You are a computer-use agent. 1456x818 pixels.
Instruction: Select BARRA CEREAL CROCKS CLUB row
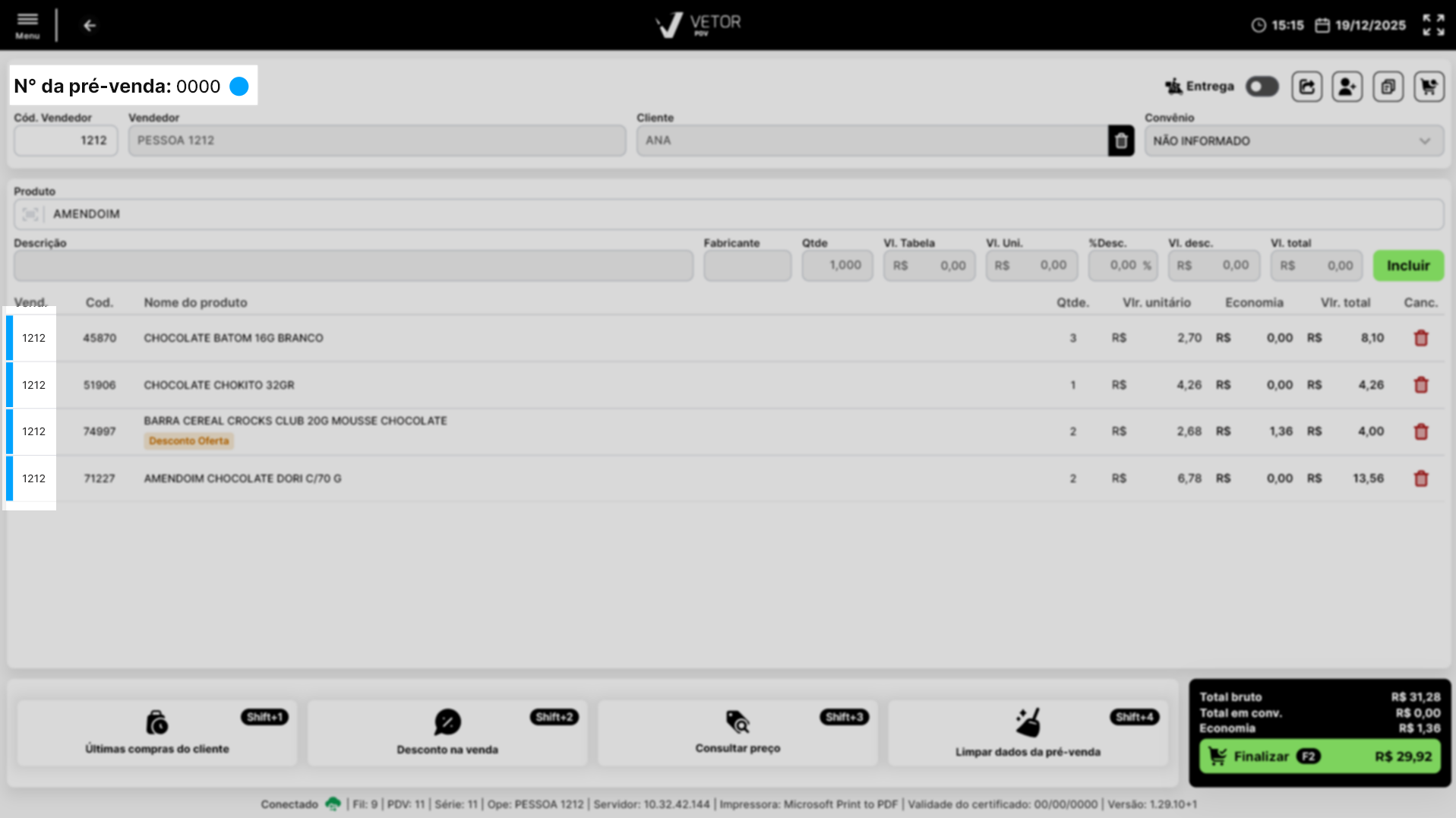point(725,431)
